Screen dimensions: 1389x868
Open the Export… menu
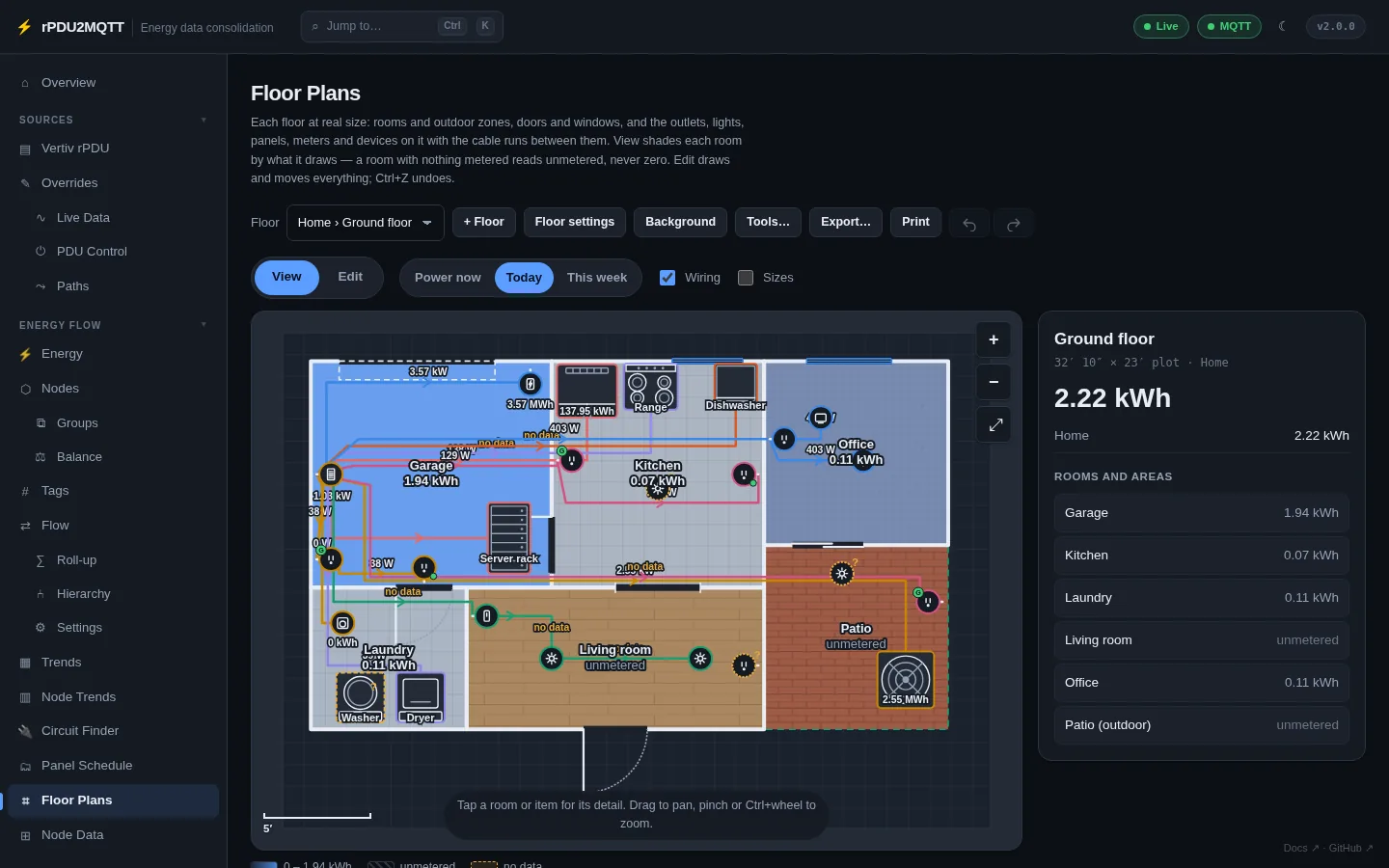pyautogui.click(x=846, y=222)
